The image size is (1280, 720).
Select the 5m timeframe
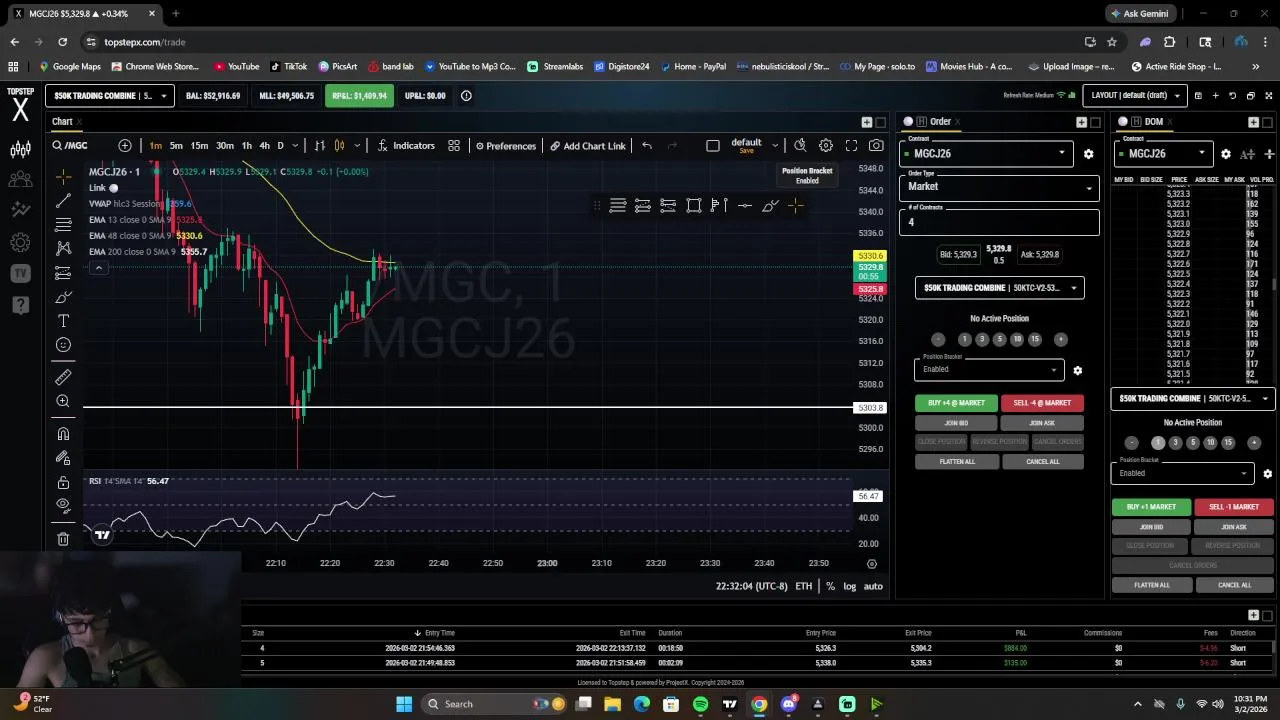[x=176, y=146]
